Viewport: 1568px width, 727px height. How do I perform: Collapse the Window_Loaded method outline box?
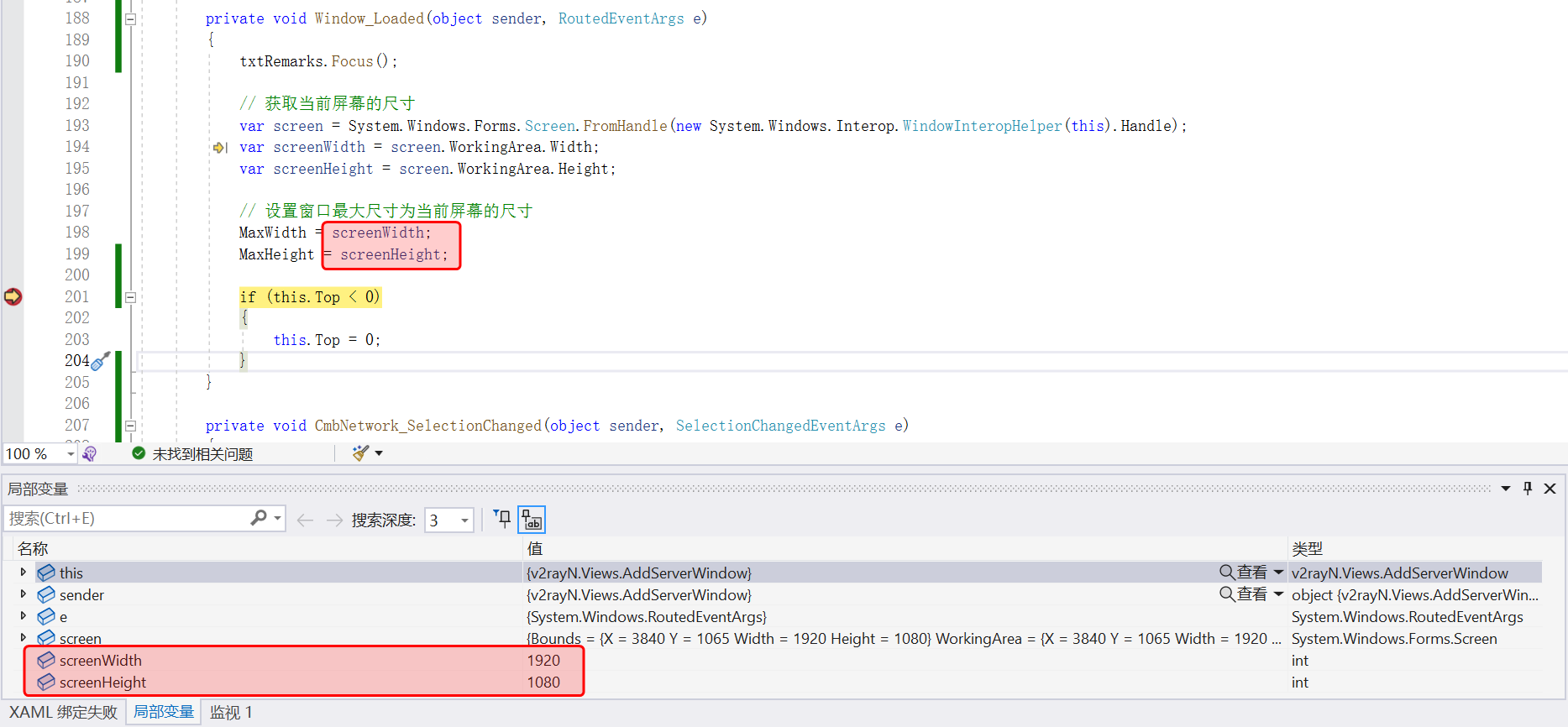[130, 18]
